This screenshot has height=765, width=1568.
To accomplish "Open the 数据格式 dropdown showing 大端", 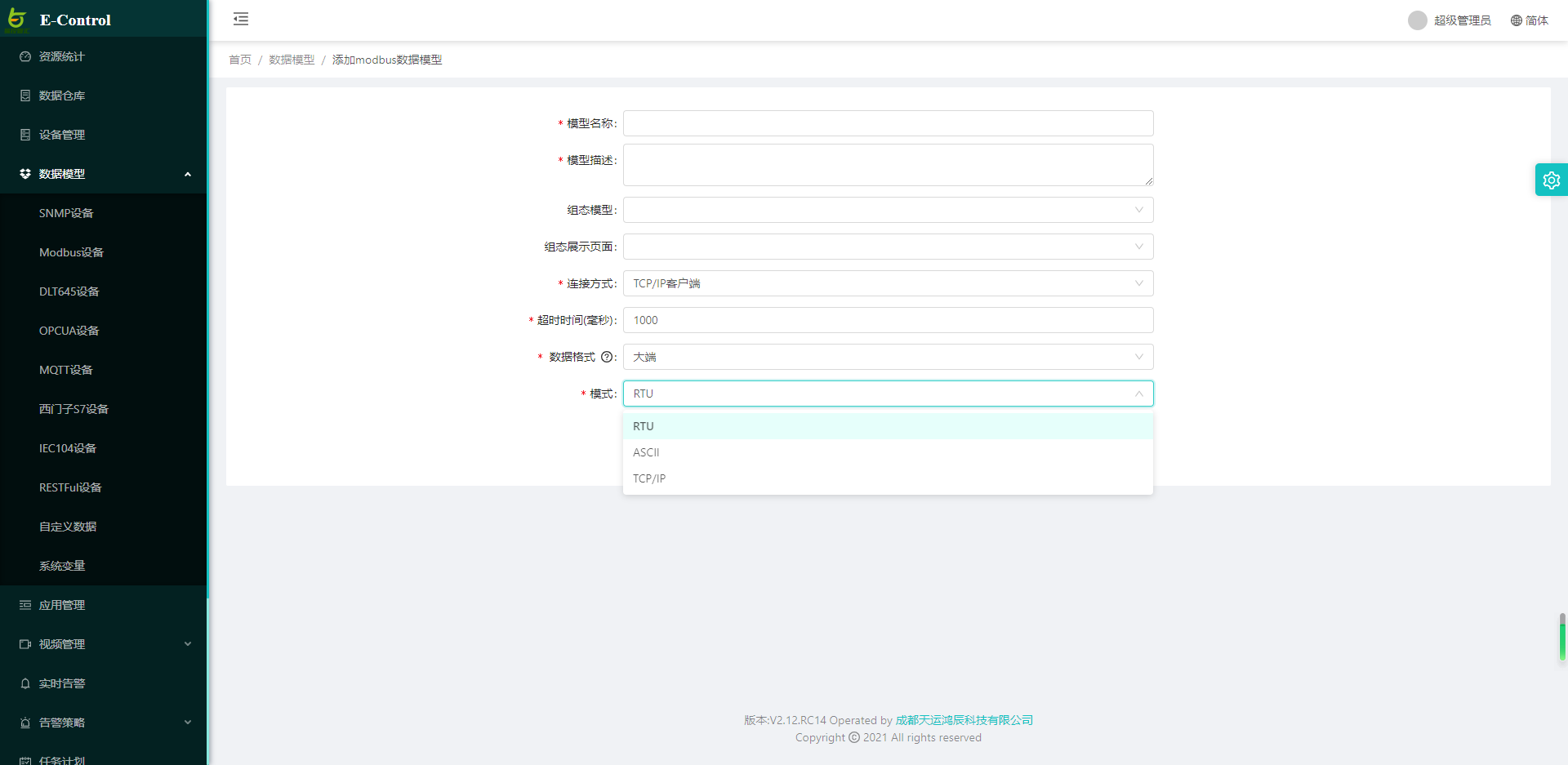I will [x=889, y=357].
